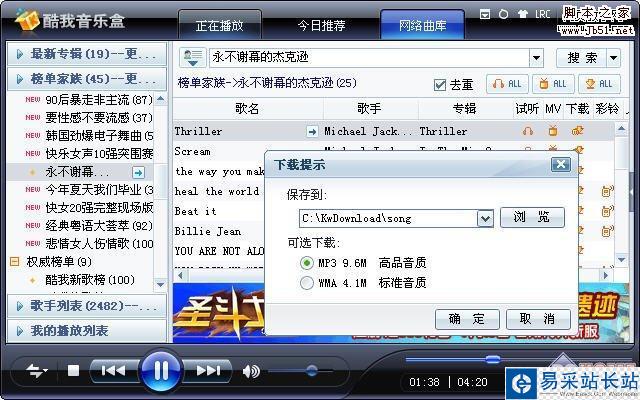Open the play mode arrows menu
The width and height of the screenshot is (640, 400).
tap(37, 371)
